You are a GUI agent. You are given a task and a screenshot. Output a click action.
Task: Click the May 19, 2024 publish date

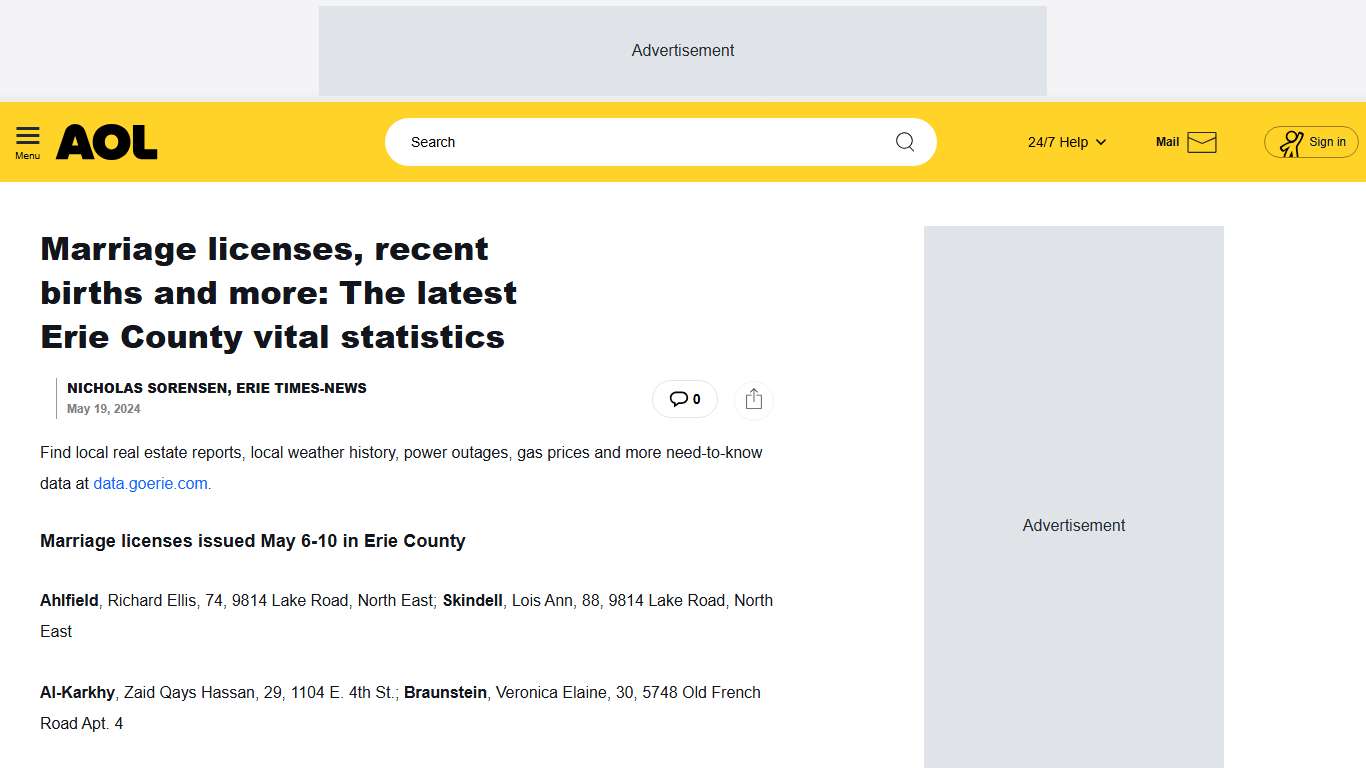pos(103,409)
